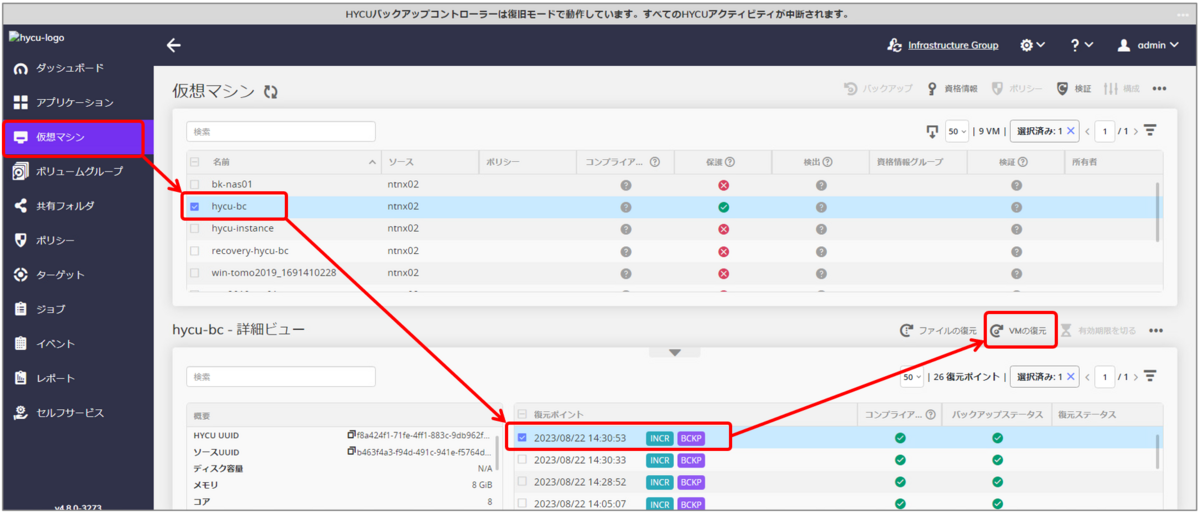The width and height of the screenshot is (1200, 513).
Task: Sort by the 名前 column arrow
Action: pos(373,161)
